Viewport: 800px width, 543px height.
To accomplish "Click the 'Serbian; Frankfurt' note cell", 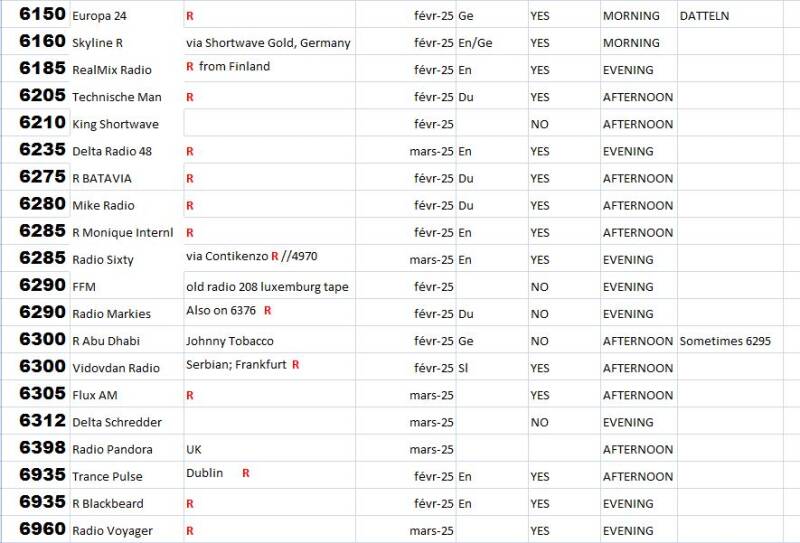I will pyautogui.click(x=242, y=365).
